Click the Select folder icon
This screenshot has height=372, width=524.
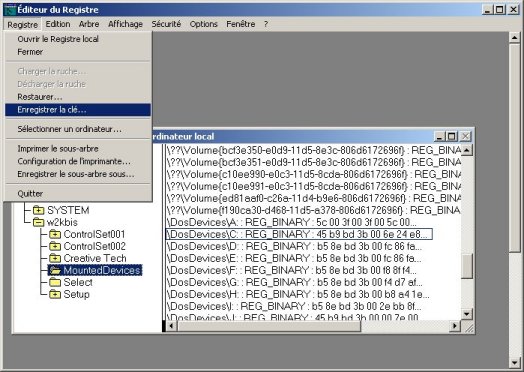tap(55, 282)
